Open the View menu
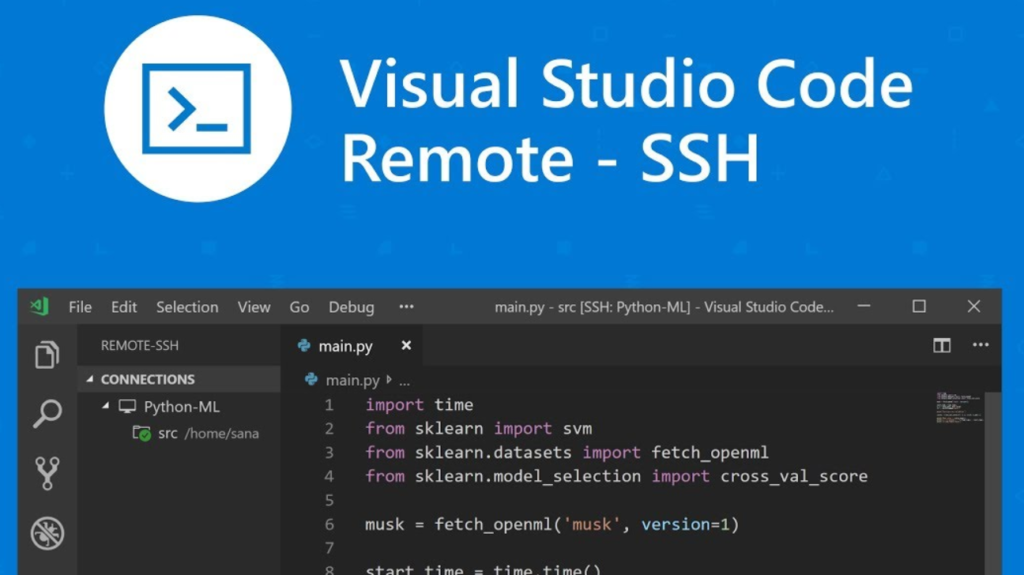This screenshot has height=575, width=1024. tap(254, 306)
